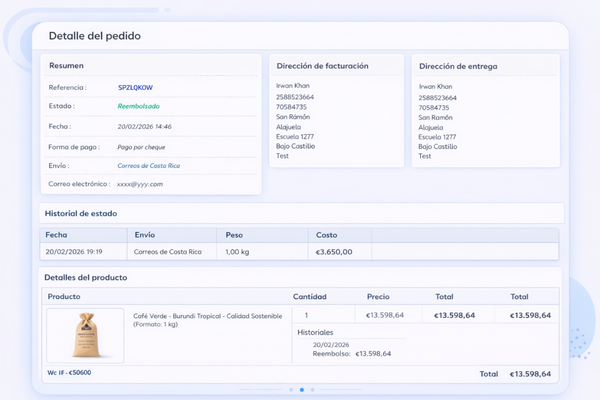Screen dimensions: 600x400
Task: Click the Referencia field label
Action: pos(67,88)
